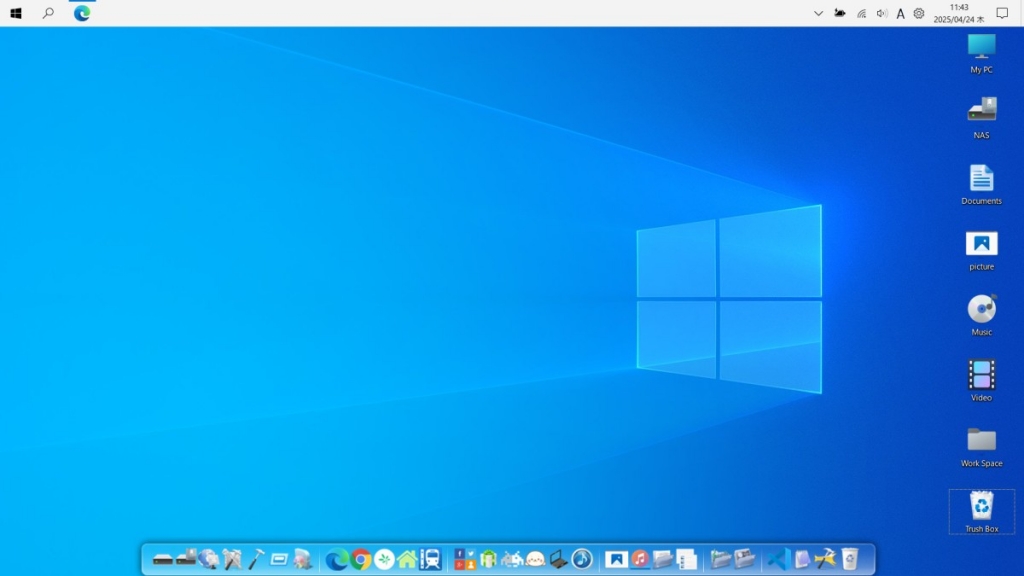
Task: Click the speaker volume tray icon
Action: 881,14
